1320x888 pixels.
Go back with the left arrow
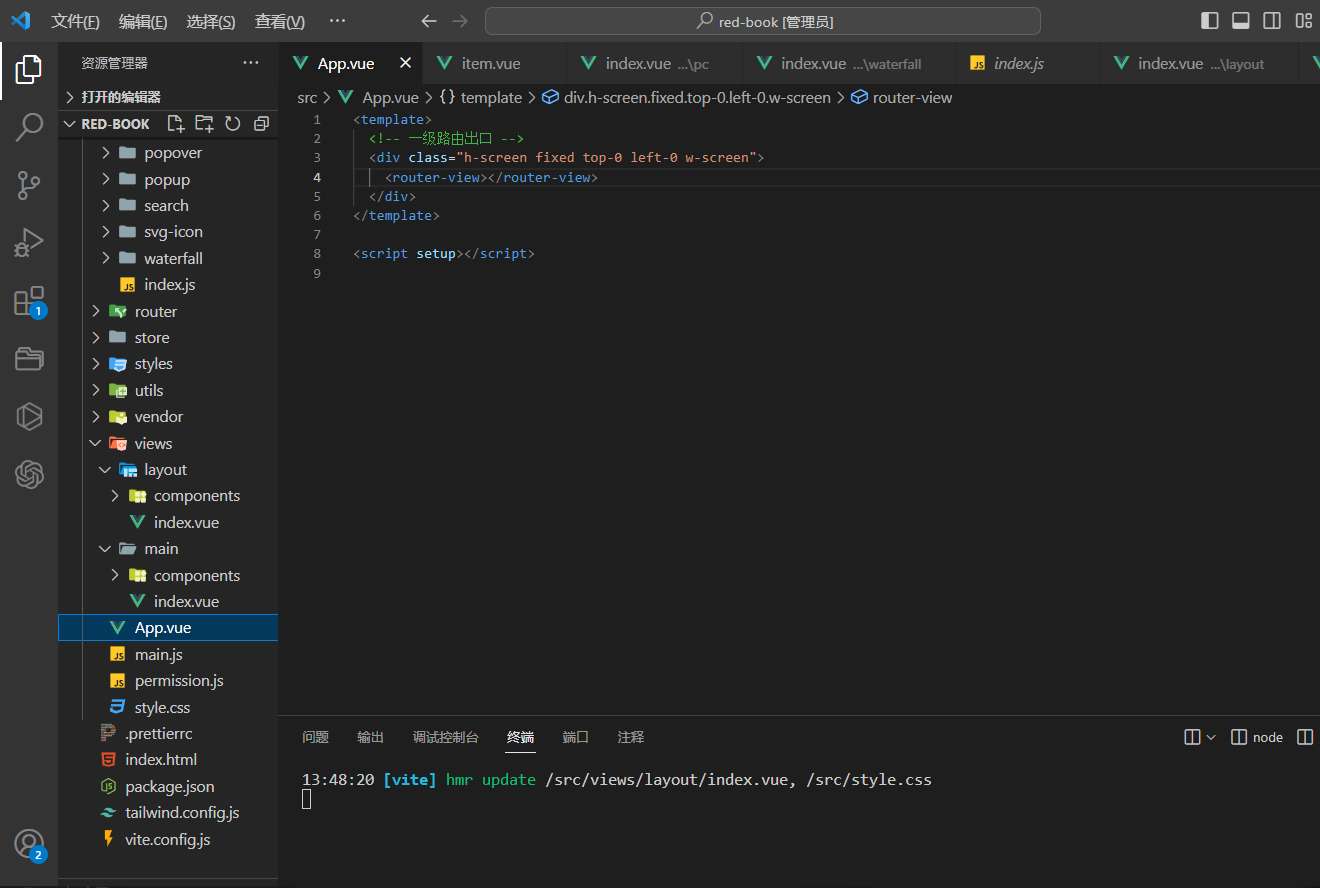429,21
